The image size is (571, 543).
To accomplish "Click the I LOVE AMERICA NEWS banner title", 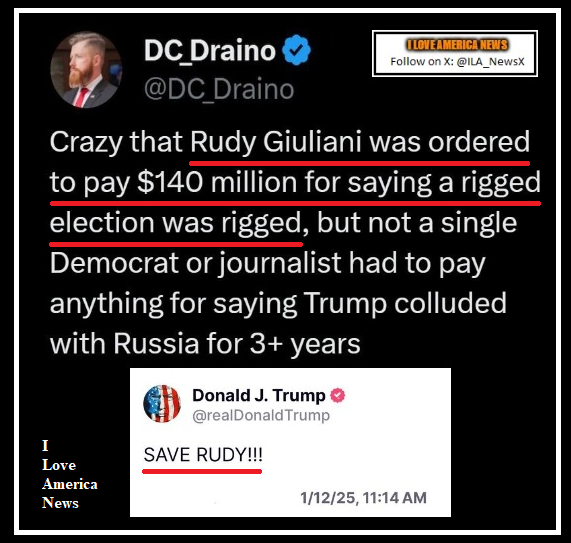I will tap(457, 44).
